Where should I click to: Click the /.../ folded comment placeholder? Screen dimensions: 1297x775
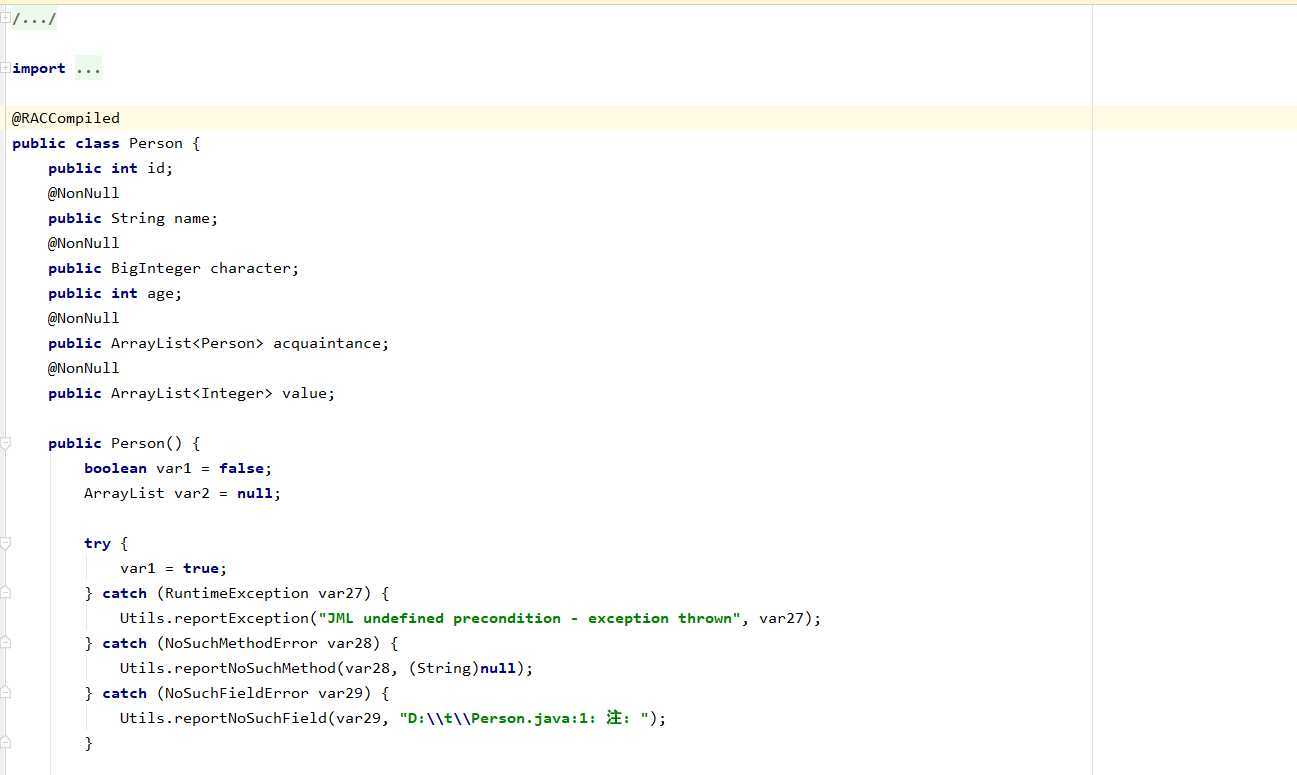pyautogui.click(x=34, y=18)
